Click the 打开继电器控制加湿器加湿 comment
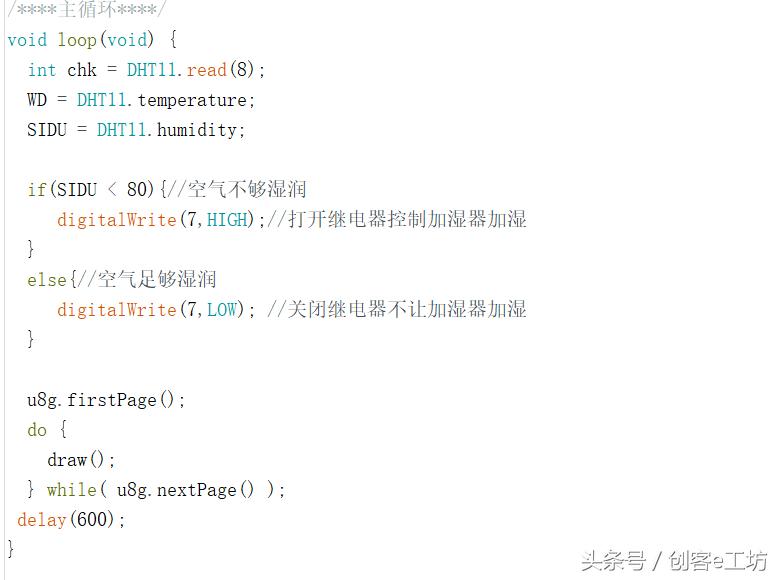The width and height of the screenshot is (781, 580). click(408, 220)
